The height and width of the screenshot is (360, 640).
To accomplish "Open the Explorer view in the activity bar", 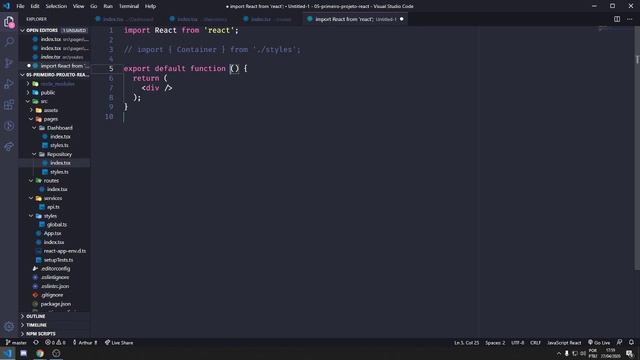I will pyautogui.click(x=9, y=22).
